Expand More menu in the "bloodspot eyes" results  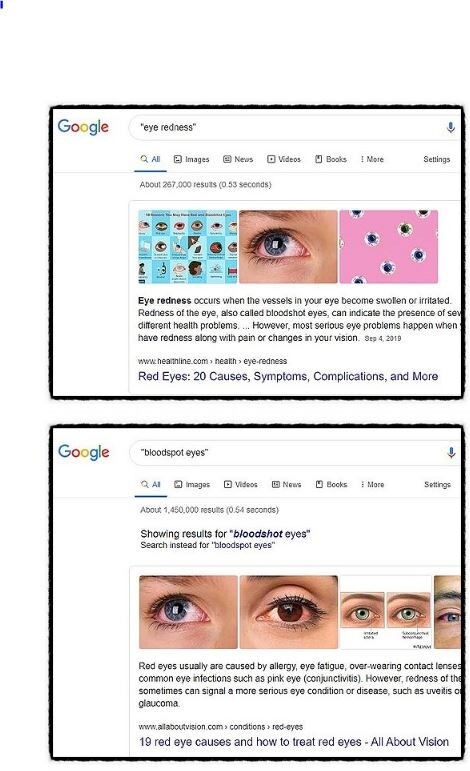(373, 484)
